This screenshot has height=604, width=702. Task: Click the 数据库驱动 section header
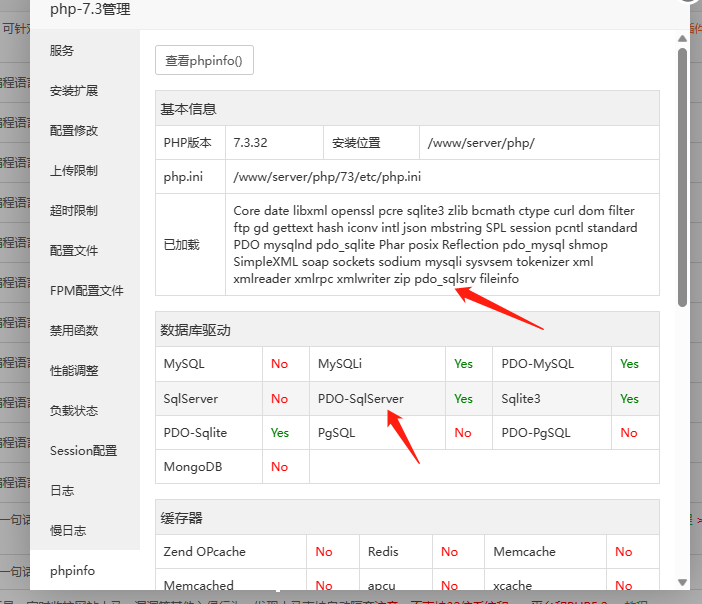pyautogui.click(x=407, y=330)
